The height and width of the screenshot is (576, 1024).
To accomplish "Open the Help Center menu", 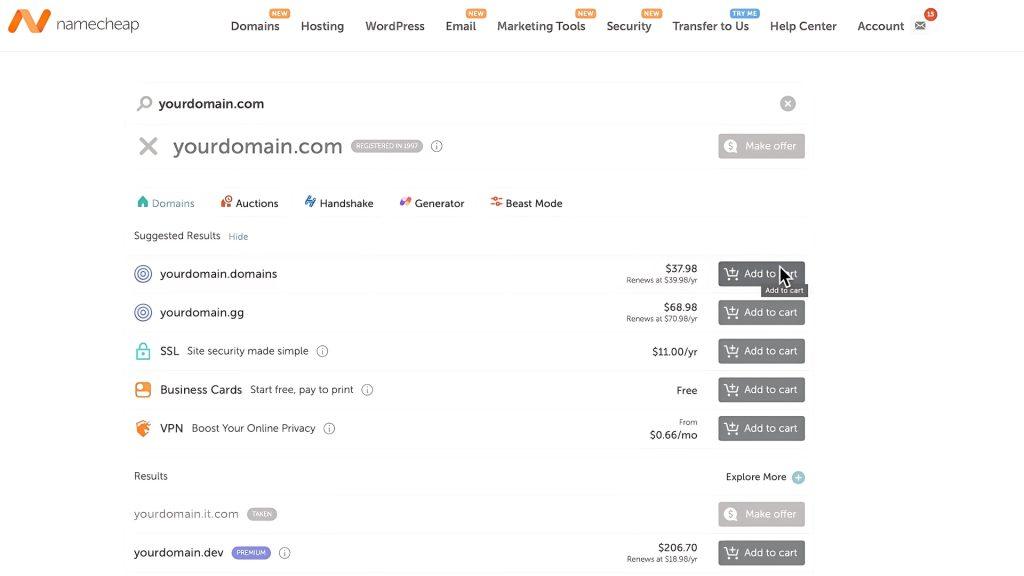I will (803, 26).
